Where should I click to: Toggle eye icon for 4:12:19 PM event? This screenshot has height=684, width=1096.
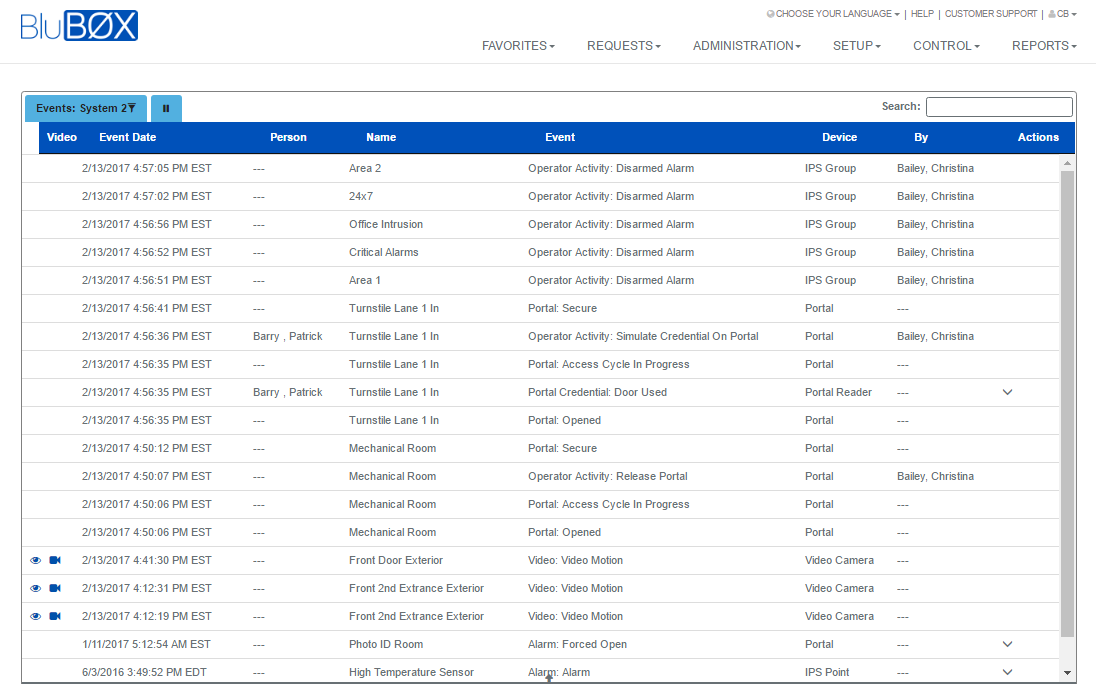tap(36, 616)
